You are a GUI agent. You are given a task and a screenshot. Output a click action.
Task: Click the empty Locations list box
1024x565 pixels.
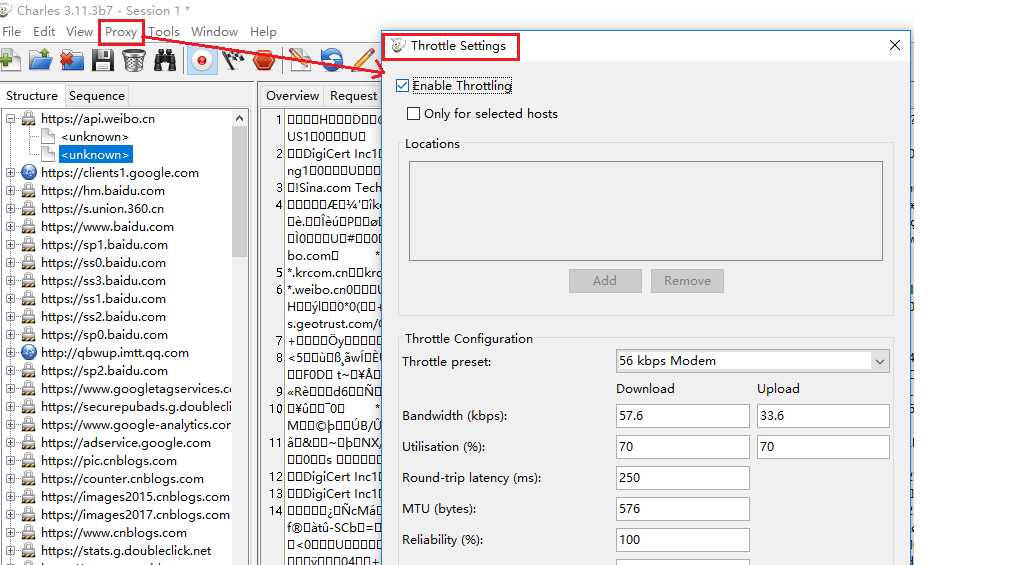pos(645,211)
